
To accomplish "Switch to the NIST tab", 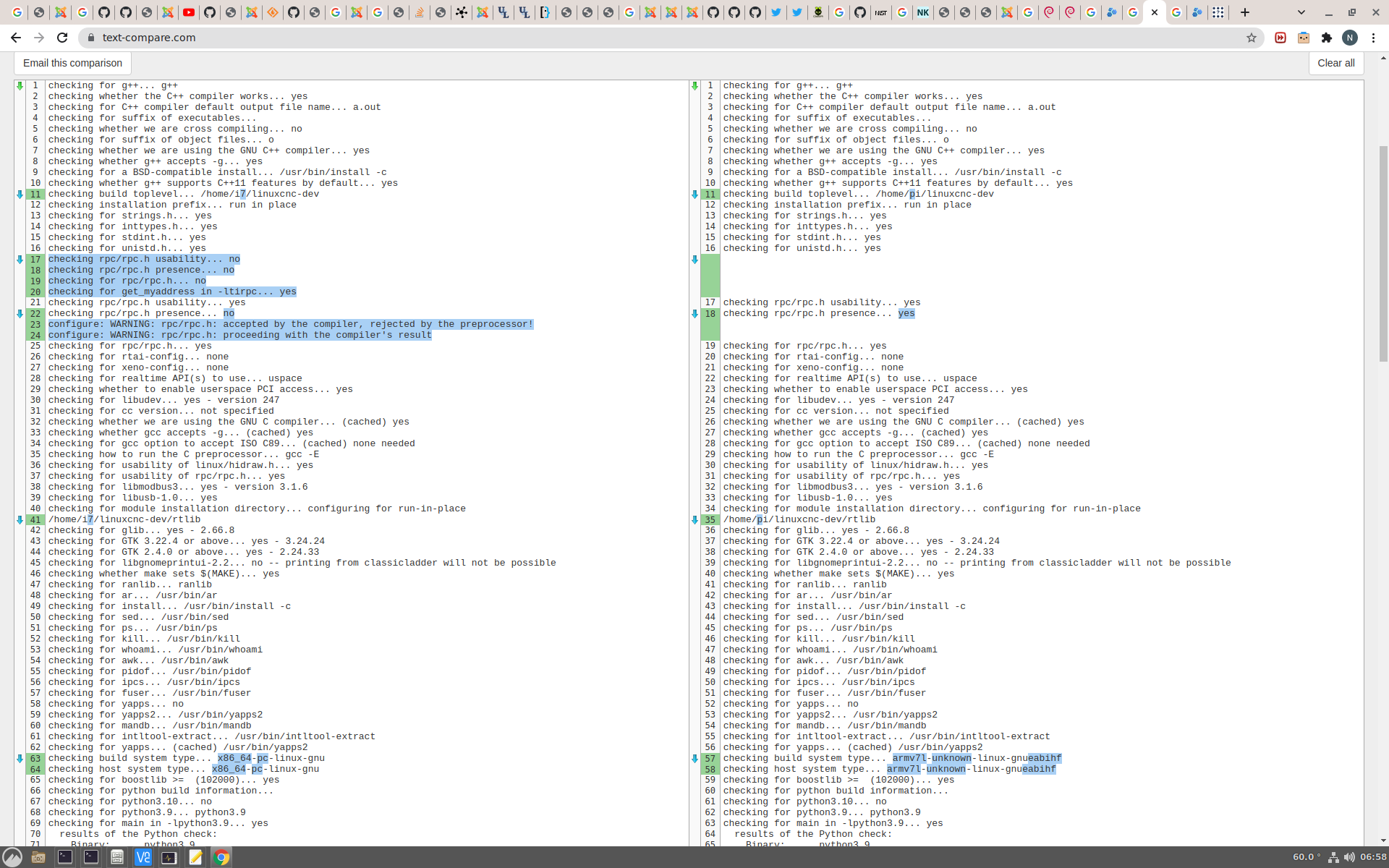I will pos(881,12).
